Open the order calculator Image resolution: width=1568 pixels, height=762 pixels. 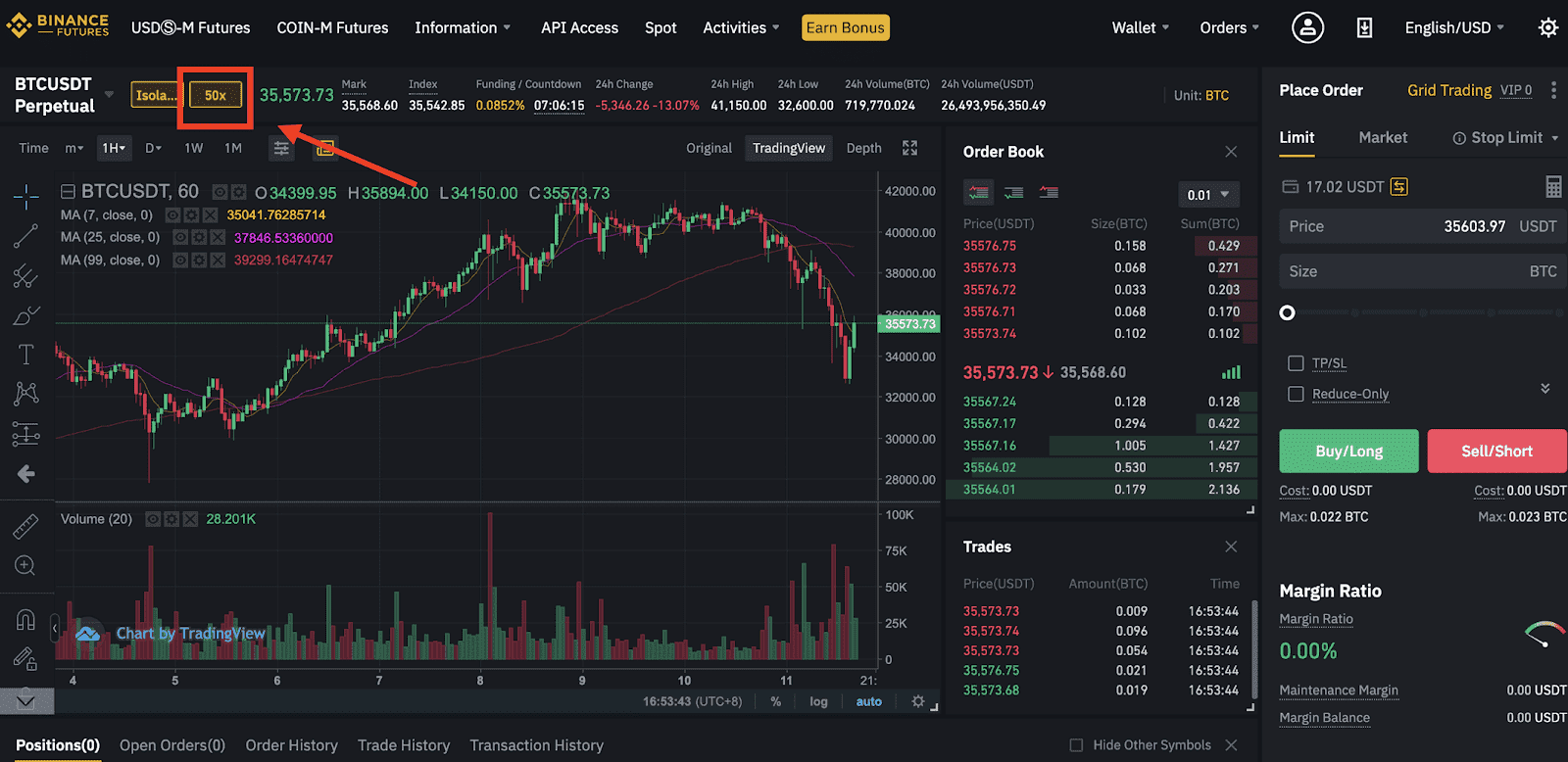pos(1553,186)
